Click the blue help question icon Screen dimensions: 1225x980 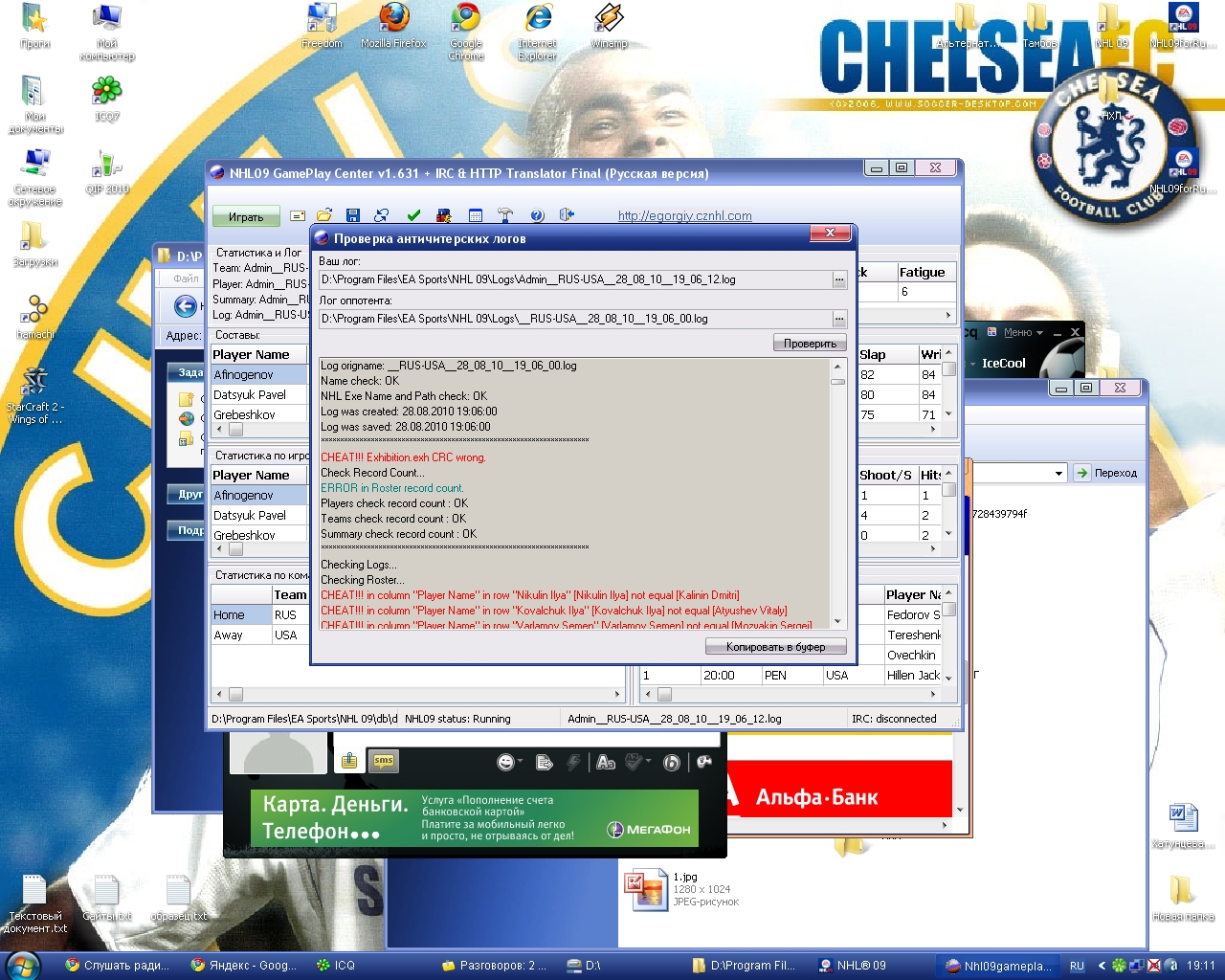tap(537, 216)
